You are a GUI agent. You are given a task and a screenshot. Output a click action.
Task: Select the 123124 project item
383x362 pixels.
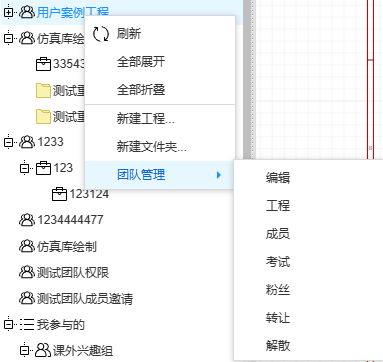[x=89, y=194]
